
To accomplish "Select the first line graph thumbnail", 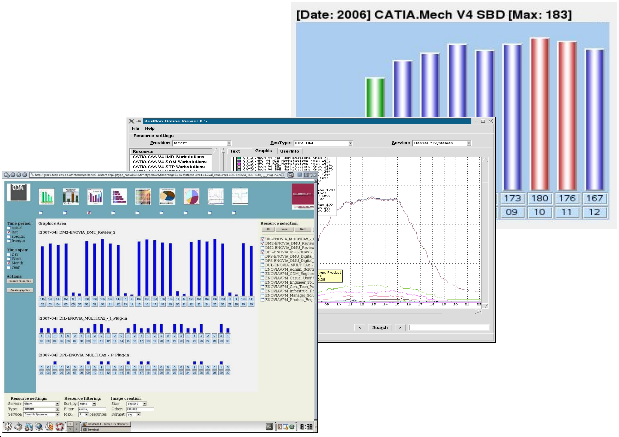I will click(216, 196).
